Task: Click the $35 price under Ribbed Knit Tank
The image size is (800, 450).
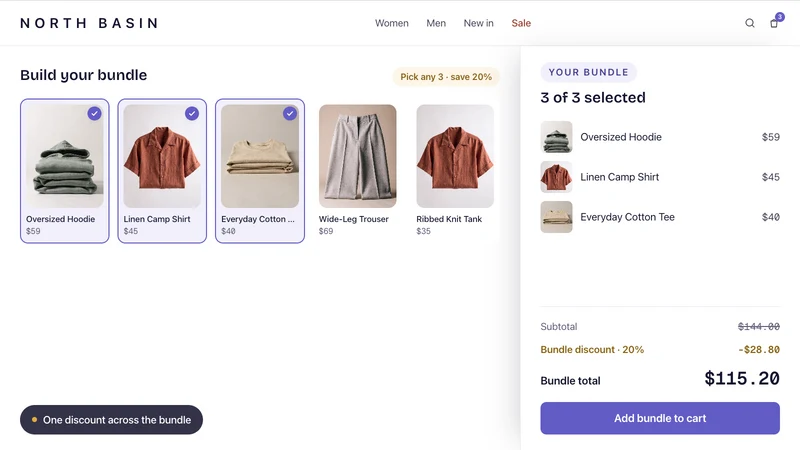Action: 423,231
